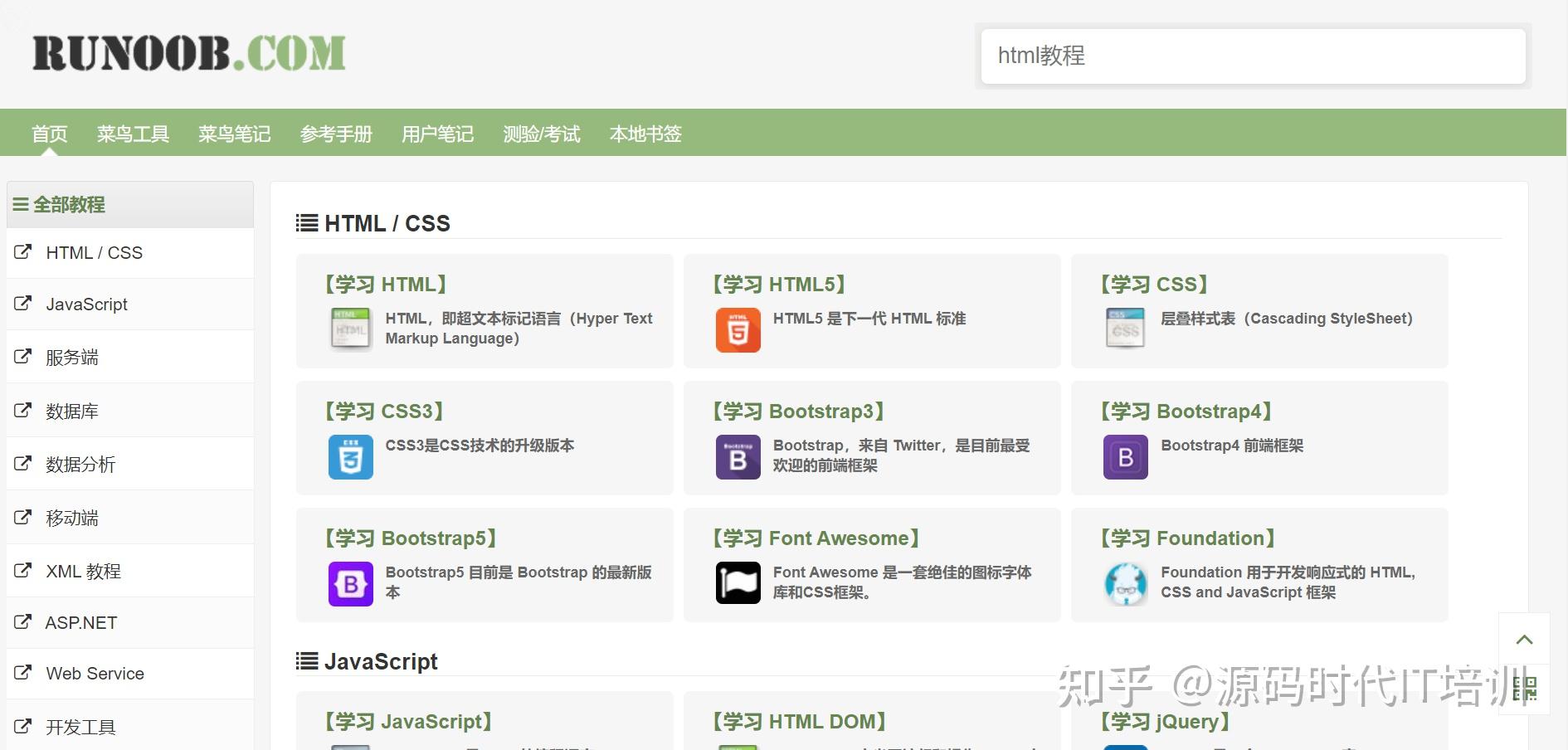Viewport: 1568px width, 750px height.
Task: Click the Foundation yeti icon
Action: click(x=1125, y=583)
